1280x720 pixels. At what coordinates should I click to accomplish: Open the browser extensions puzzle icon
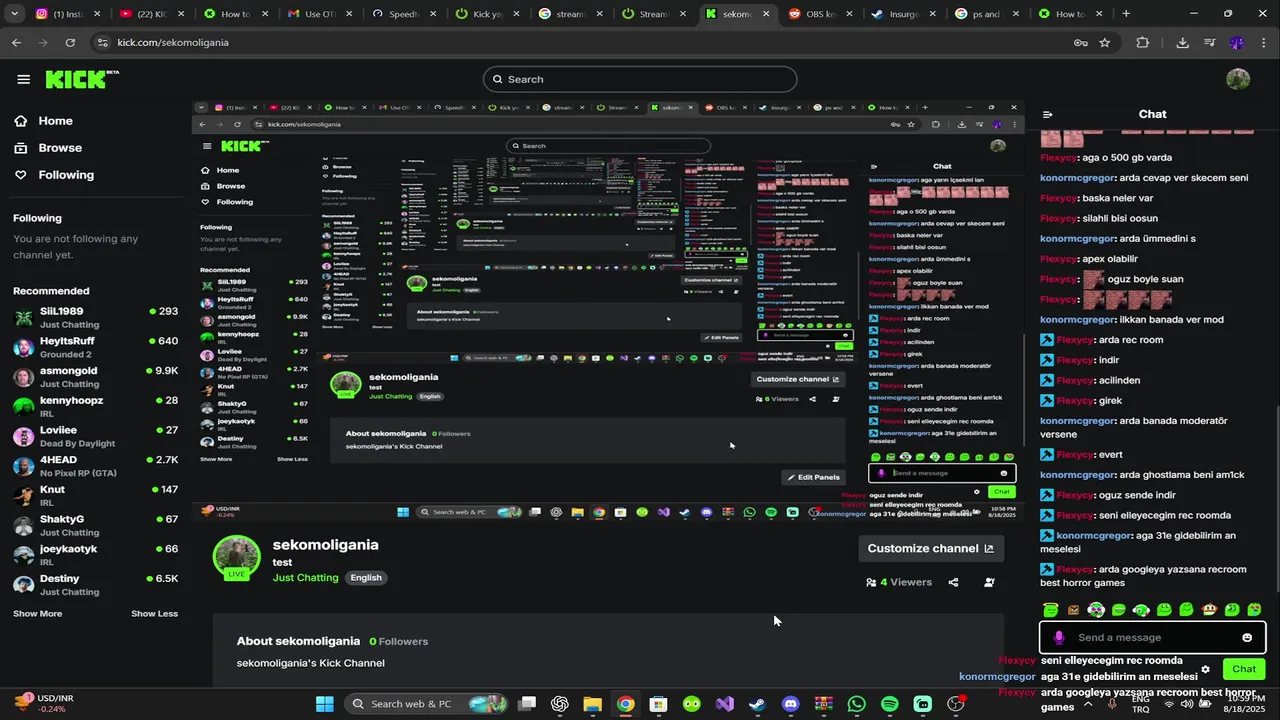tap(1143, 43)
